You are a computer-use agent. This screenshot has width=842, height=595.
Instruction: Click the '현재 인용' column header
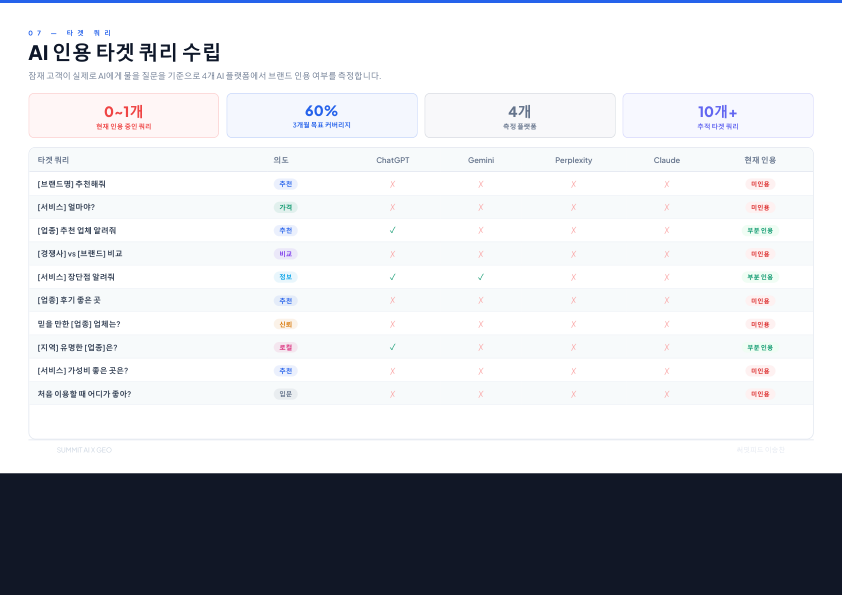pyautogui.click(x=760, y=160)
